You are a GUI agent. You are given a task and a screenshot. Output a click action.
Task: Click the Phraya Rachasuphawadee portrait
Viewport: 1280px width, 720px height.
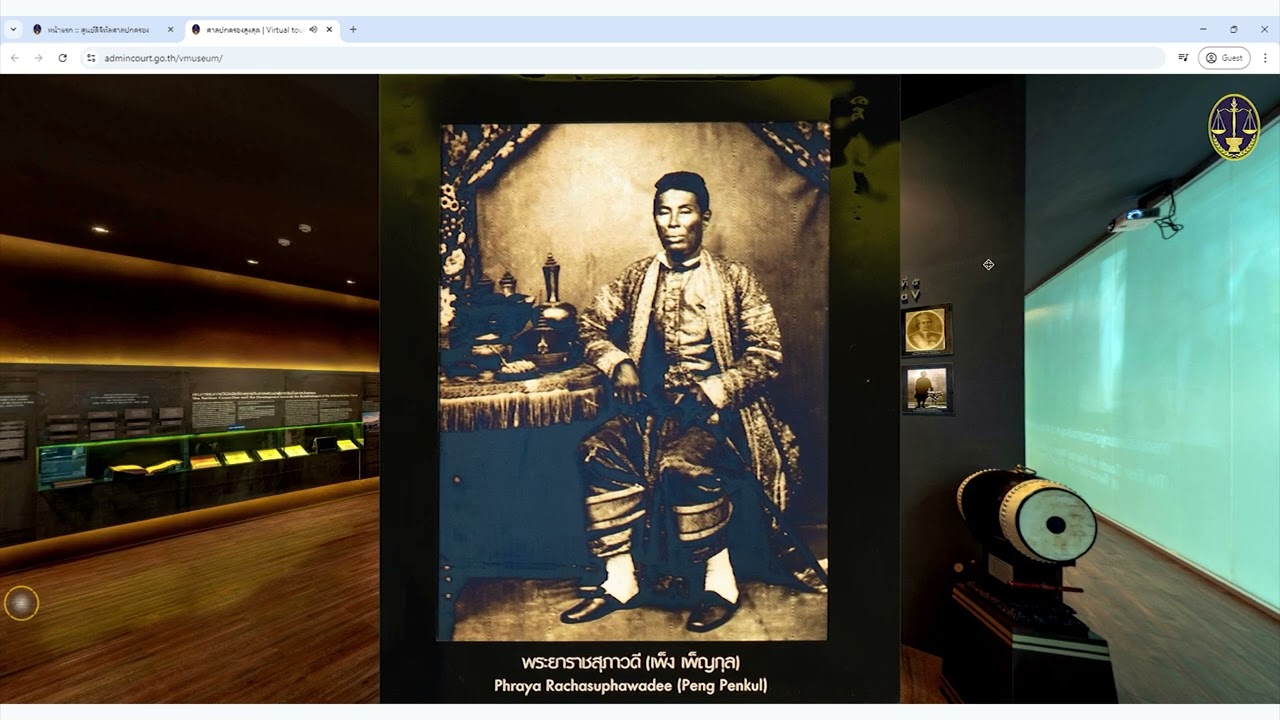tap(634, 381)
